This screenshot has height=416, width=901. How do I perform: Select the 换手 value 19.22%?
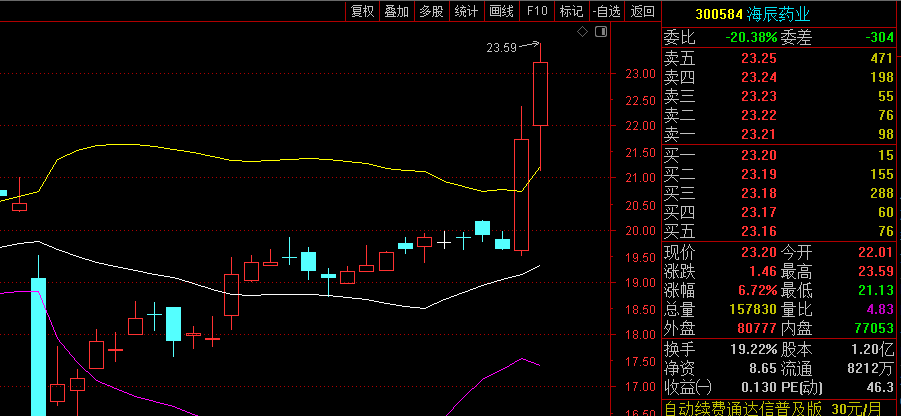pos(754,349)
